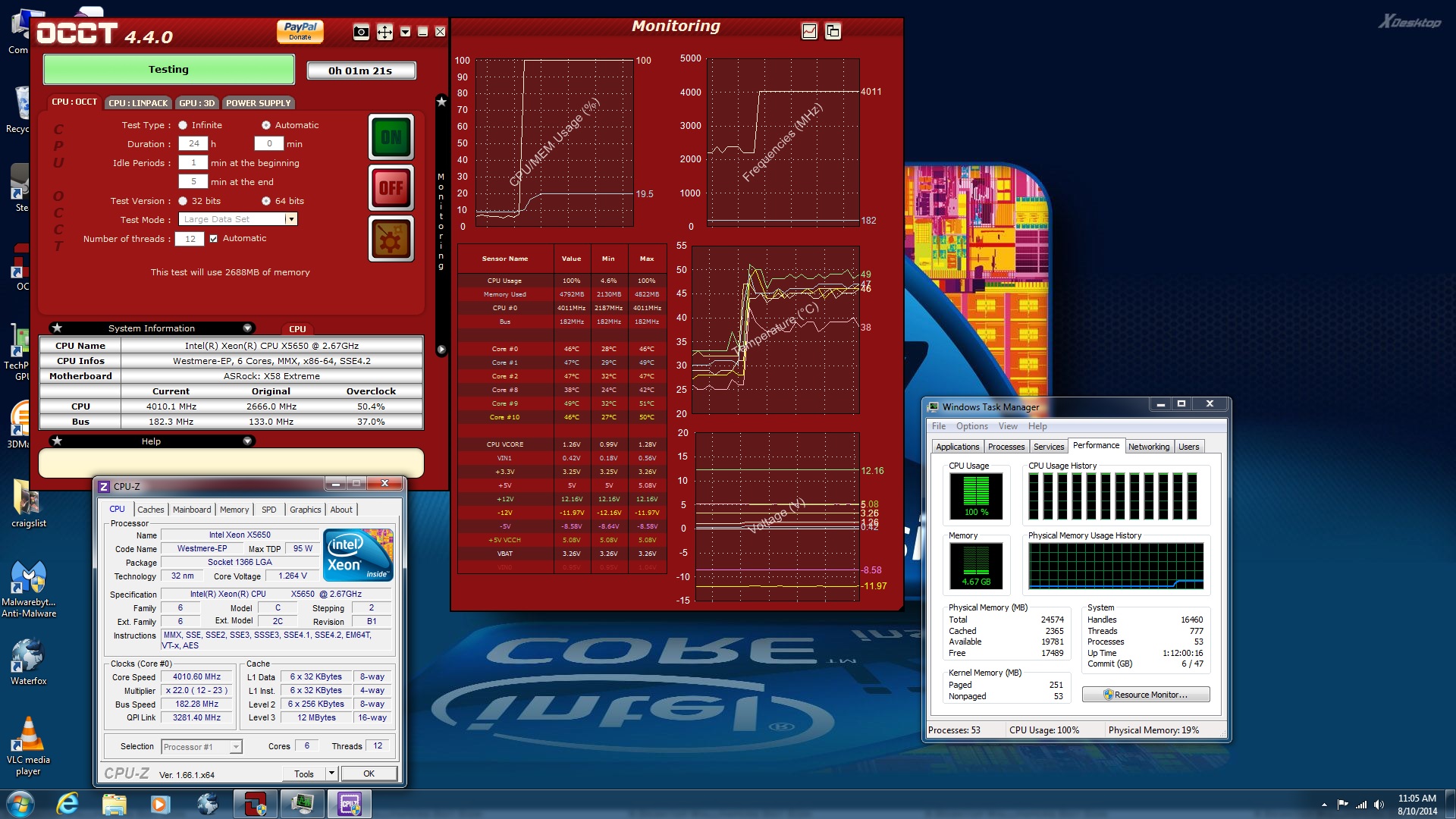The image size is (1456, 819).
Task: Open the Caches tab in CPU-Z
Action: [150, 510]
